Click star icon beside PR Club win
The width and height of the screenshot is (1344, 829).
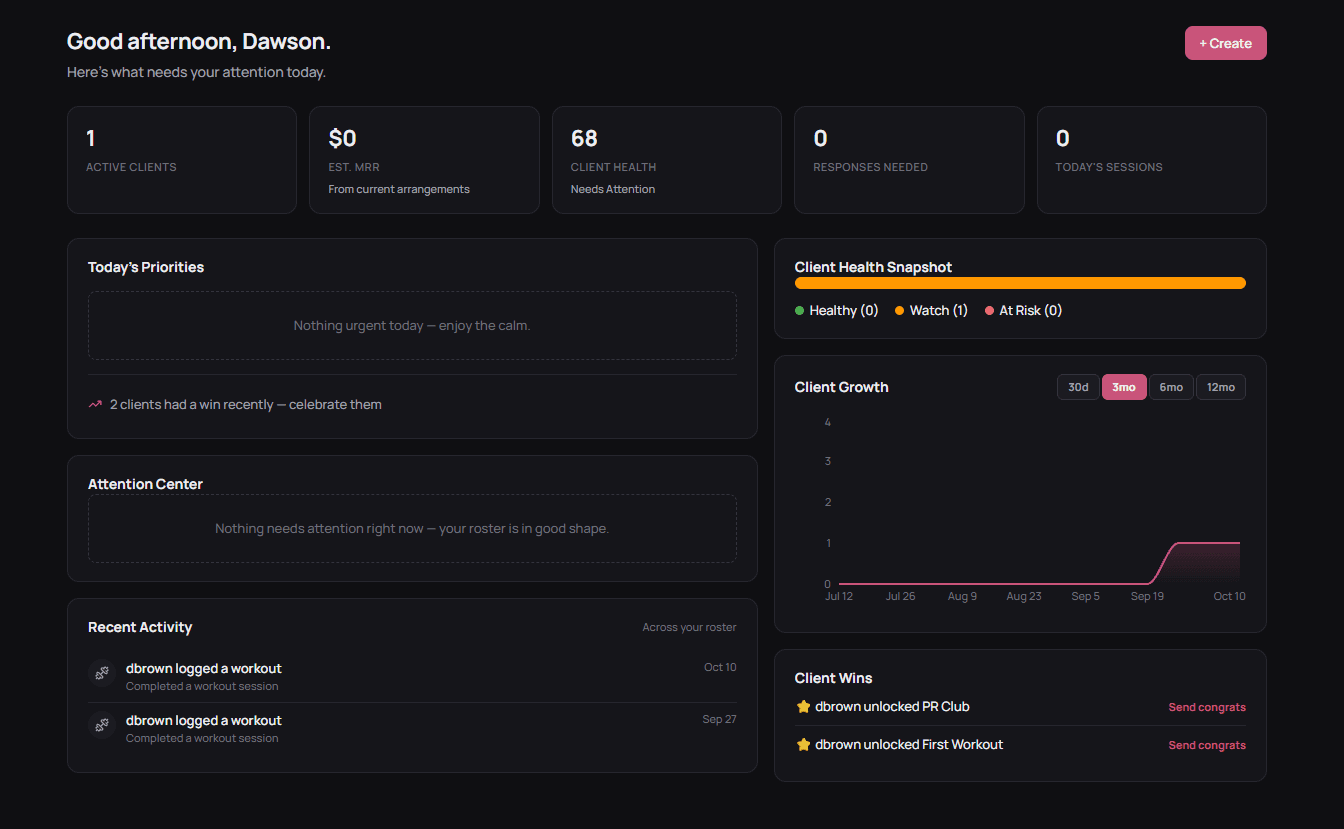[x=802, y=706]
